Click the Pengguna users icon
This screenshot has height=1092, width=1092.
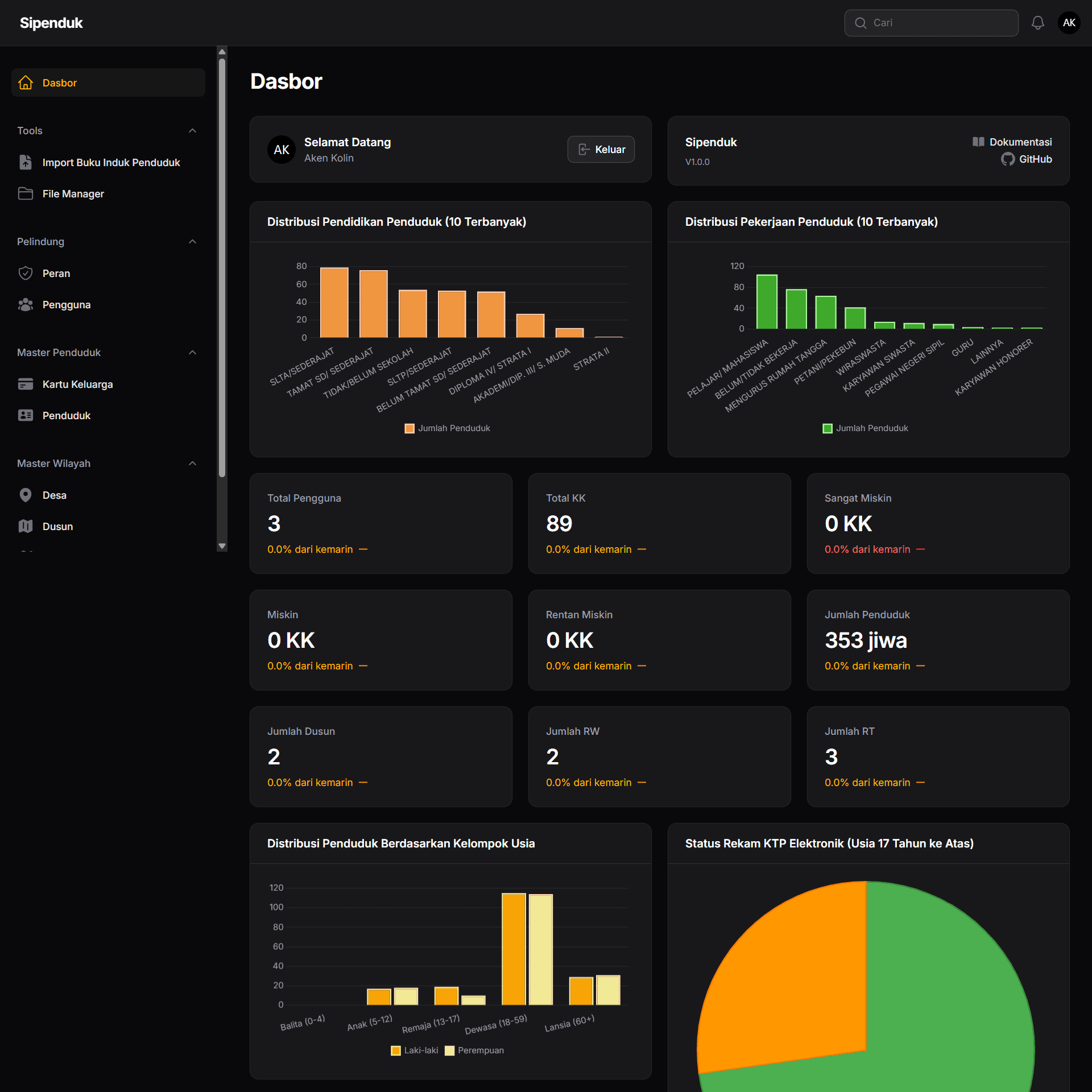pyautogui.click(x=26, y=304)
